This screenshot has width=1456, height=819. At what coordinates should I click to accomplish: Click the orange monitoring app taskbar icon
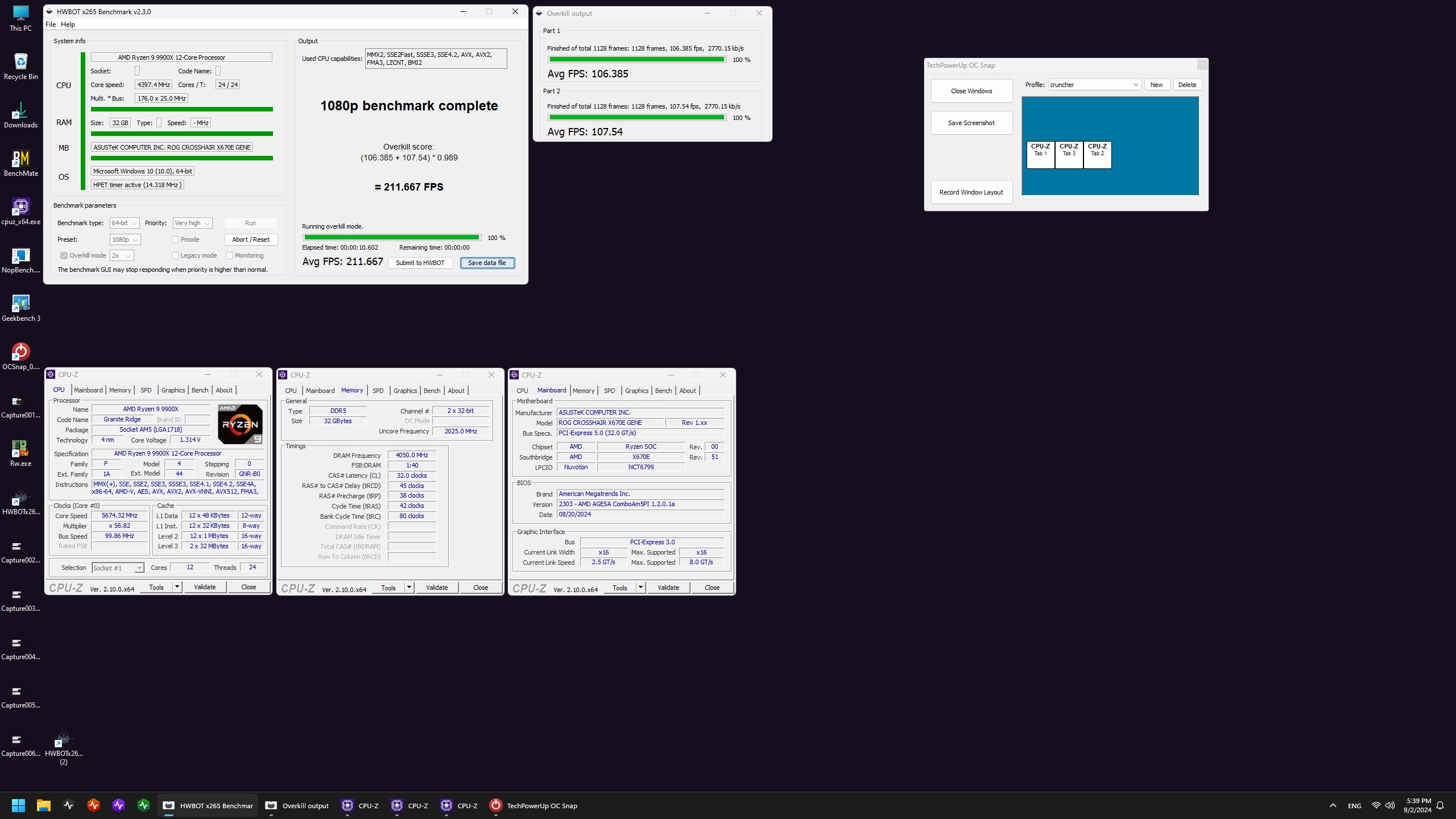click(94, 805)
